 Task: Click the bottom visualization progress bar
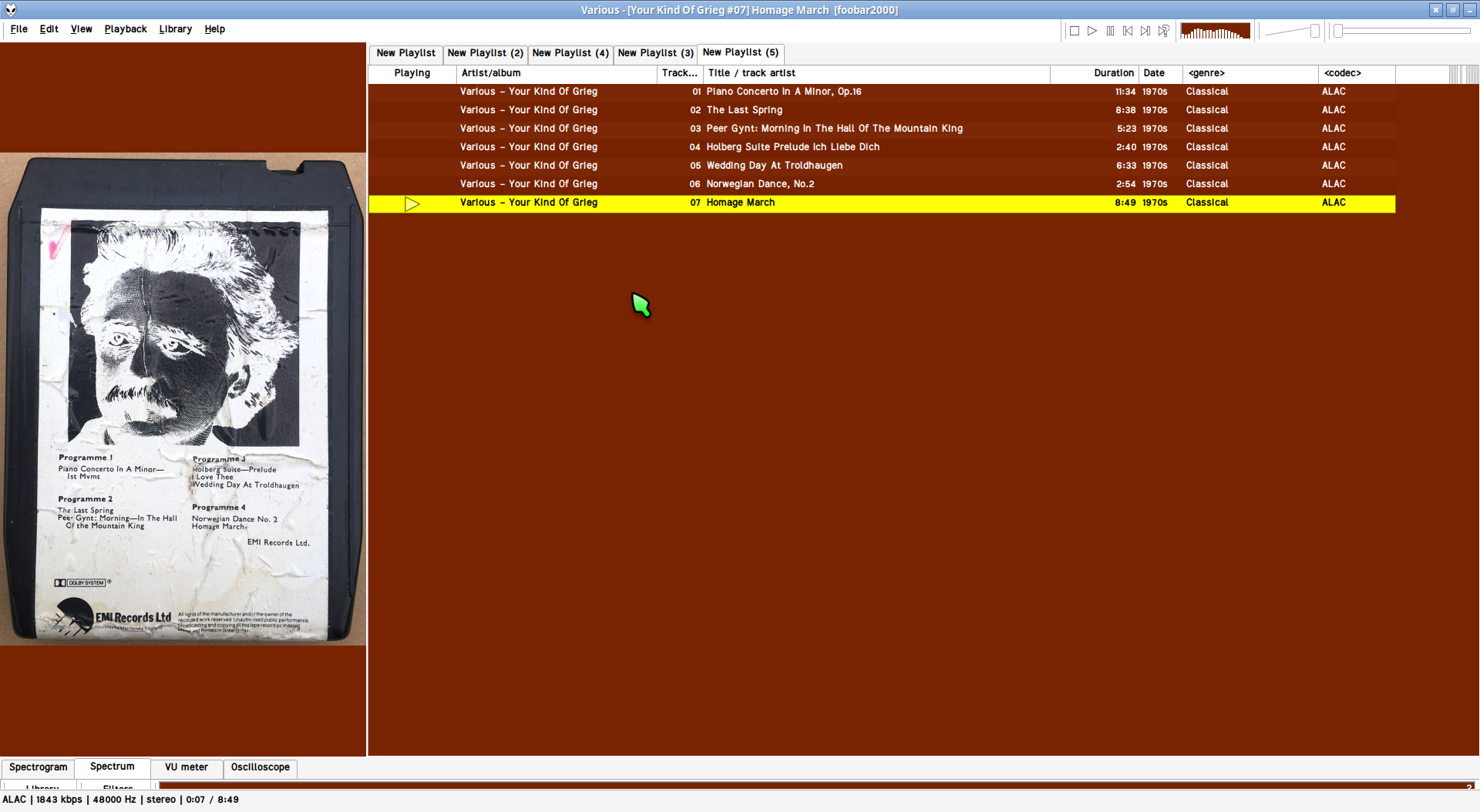point(817,785)
